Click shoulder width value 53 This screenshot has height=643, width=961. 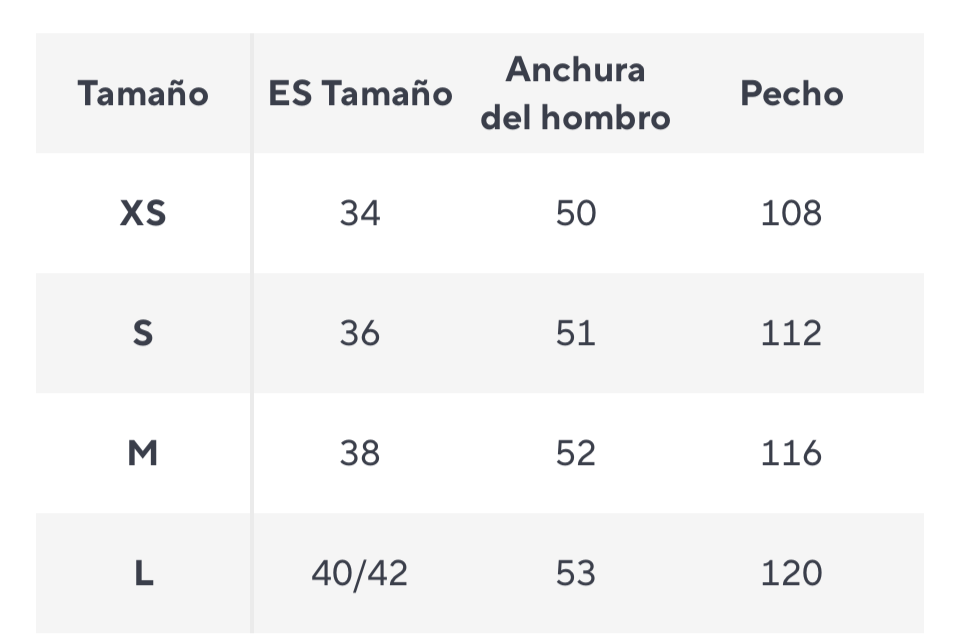[575, 573]
